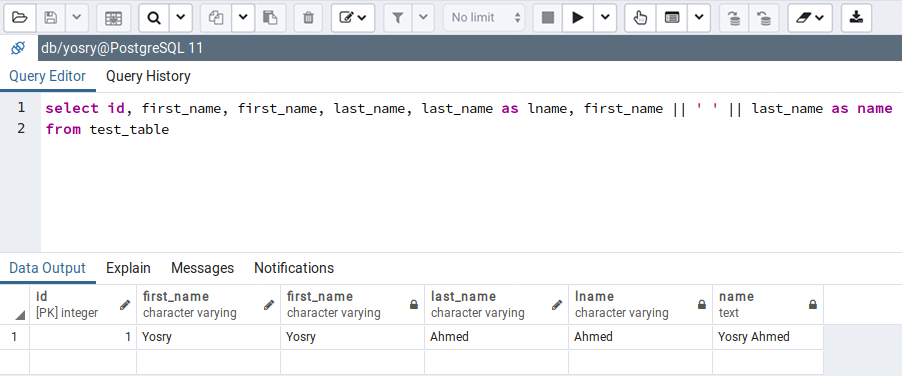Click the lock icon in lname header
This screenshot has height=376, width=902.
tap(702, 305)
